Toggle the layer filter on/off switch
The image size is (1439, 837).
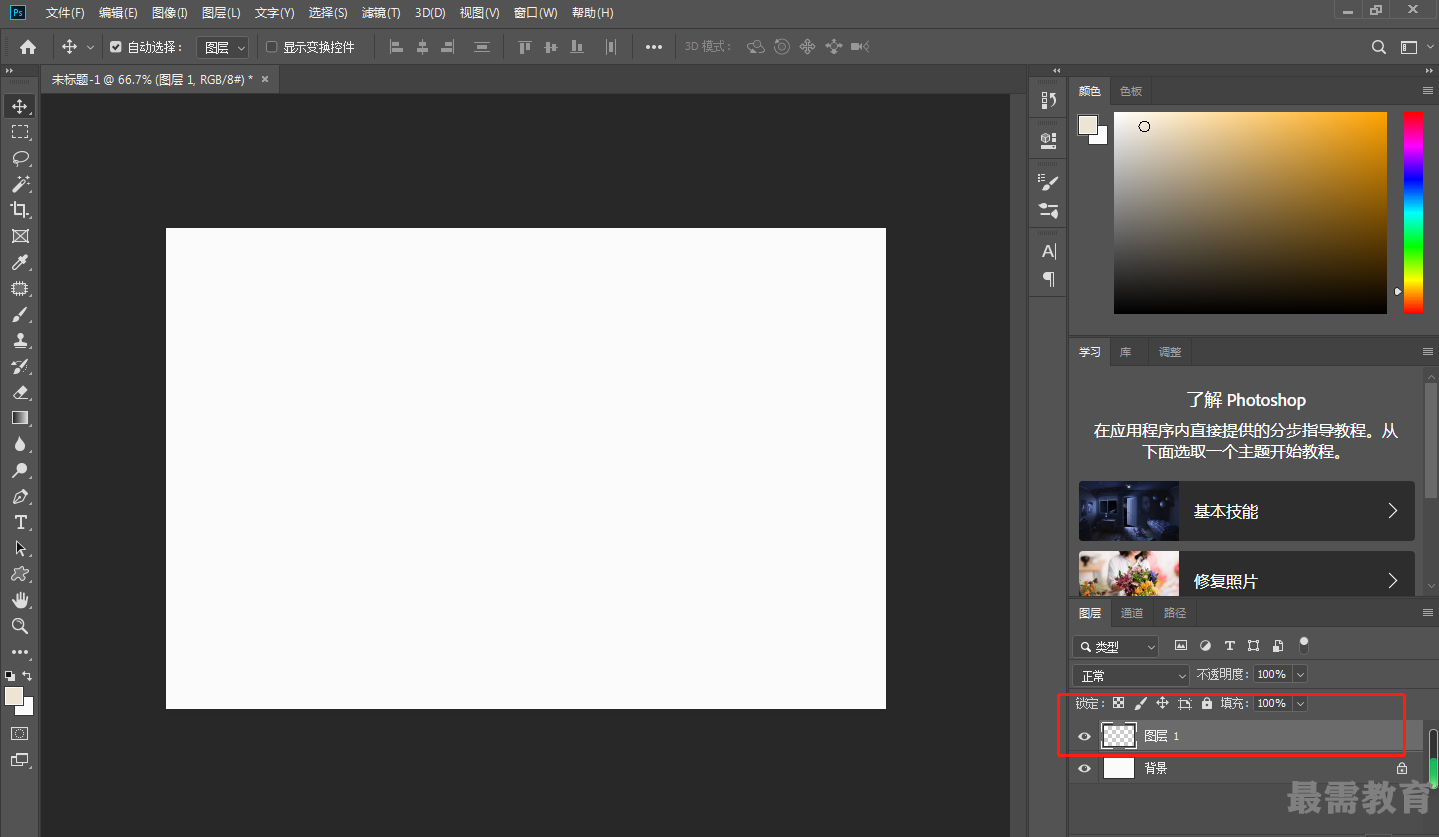pyautogui.click(x=1304, y=646)
